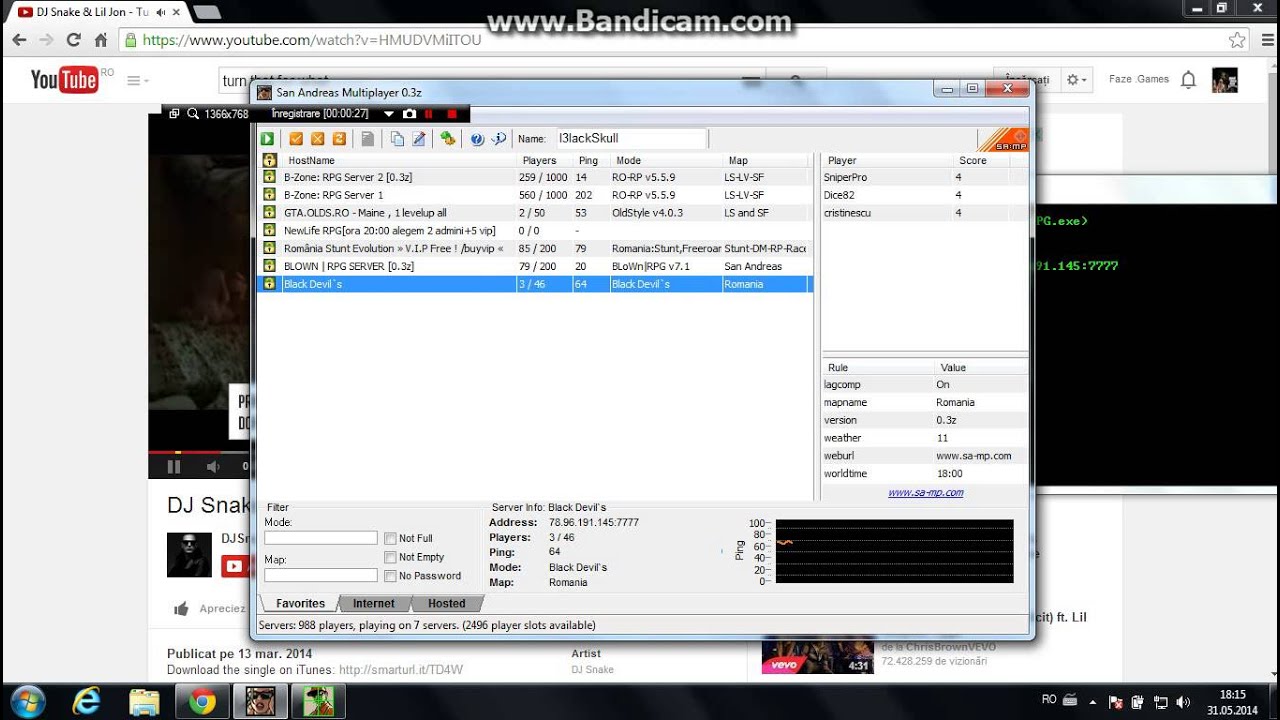Viewport: 1280px width, 720px height.
Task: Show hidden system tray icons
Action: (x=1092, y=701)
